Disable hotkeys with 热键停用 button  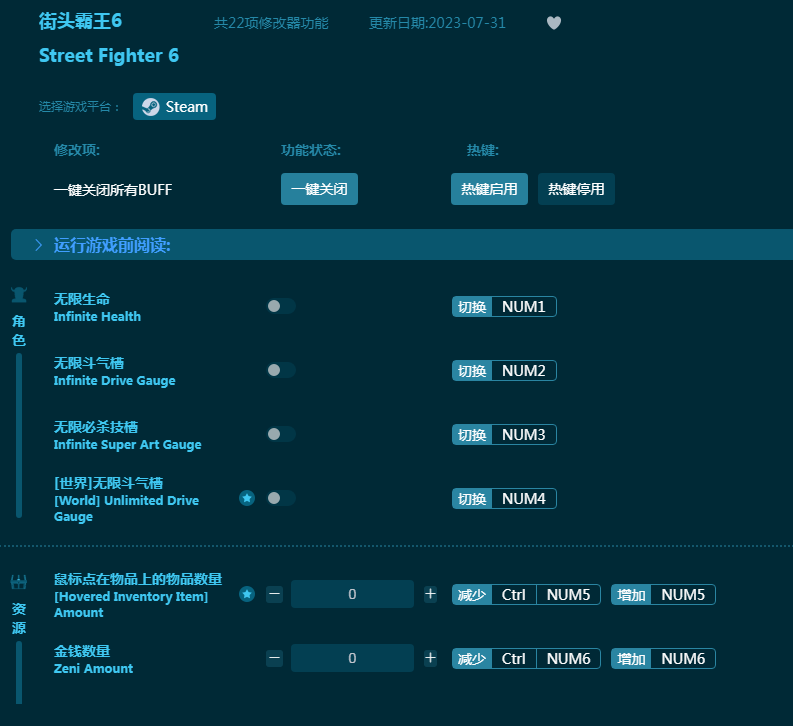[x=576, y=189]
